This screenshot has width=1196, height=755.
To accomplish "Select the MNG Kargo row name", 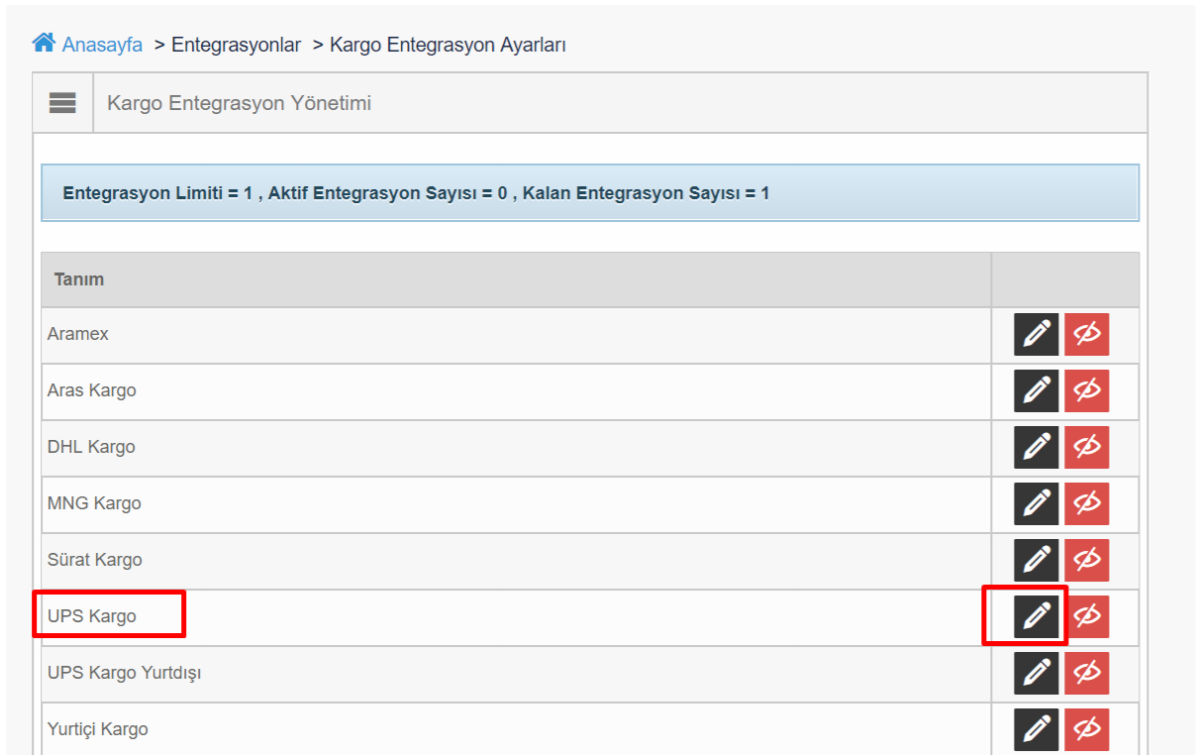I will pos(94,503).
